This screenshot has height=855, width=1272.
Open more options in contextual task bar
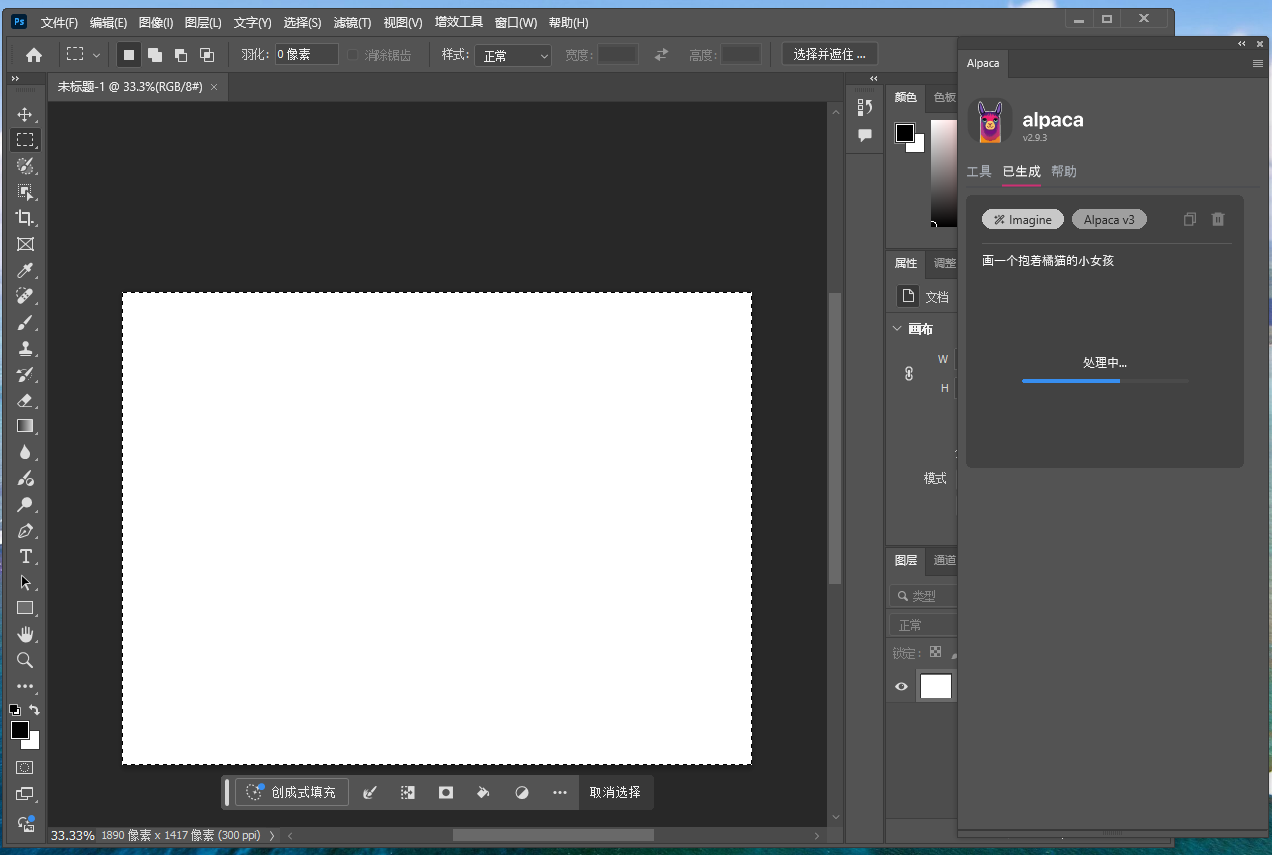(560, 792)
